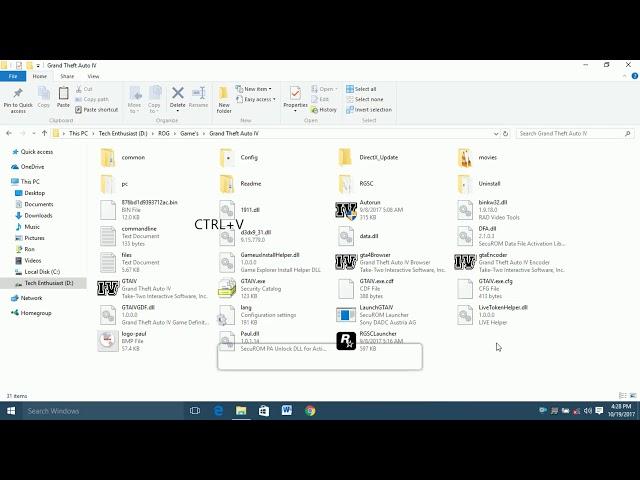Viewport: 640px width, 480px height.
Task: Select the common folder
Action: [x=122, y=158]
